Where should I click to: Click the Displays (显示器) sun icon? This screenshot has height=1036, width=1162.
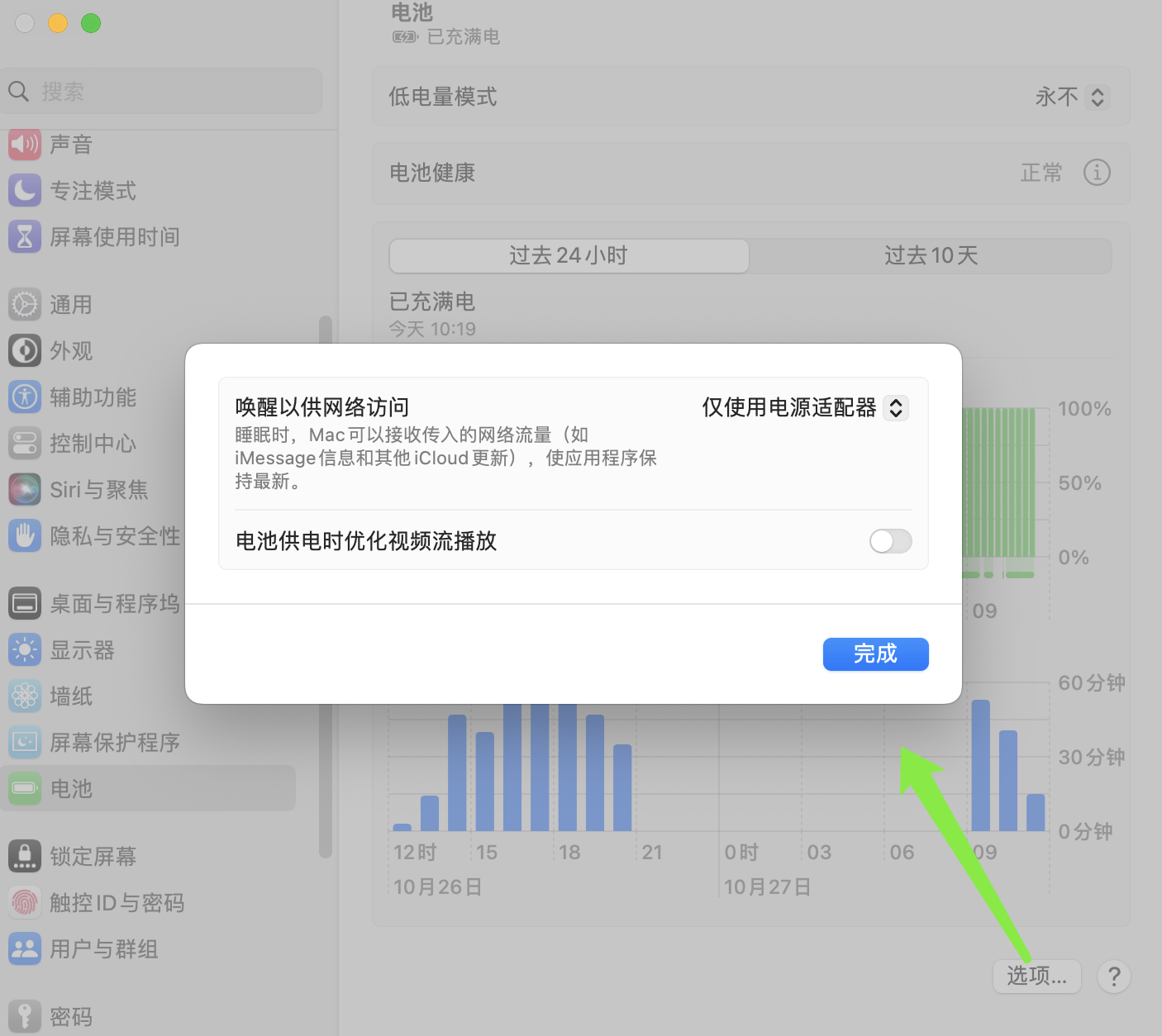(25, 650)
